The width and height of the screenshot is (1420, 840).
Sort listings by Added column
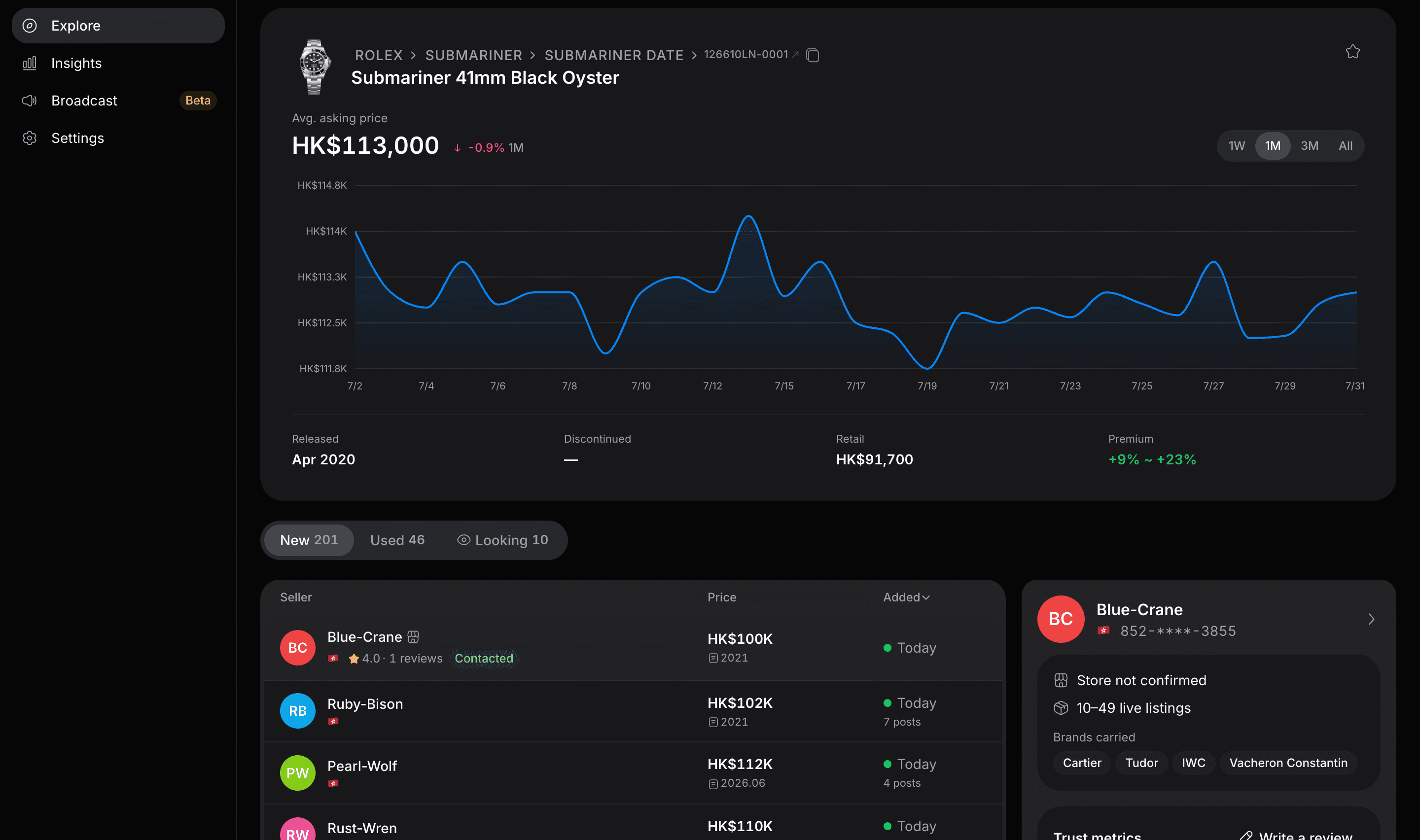pos(906,597)
